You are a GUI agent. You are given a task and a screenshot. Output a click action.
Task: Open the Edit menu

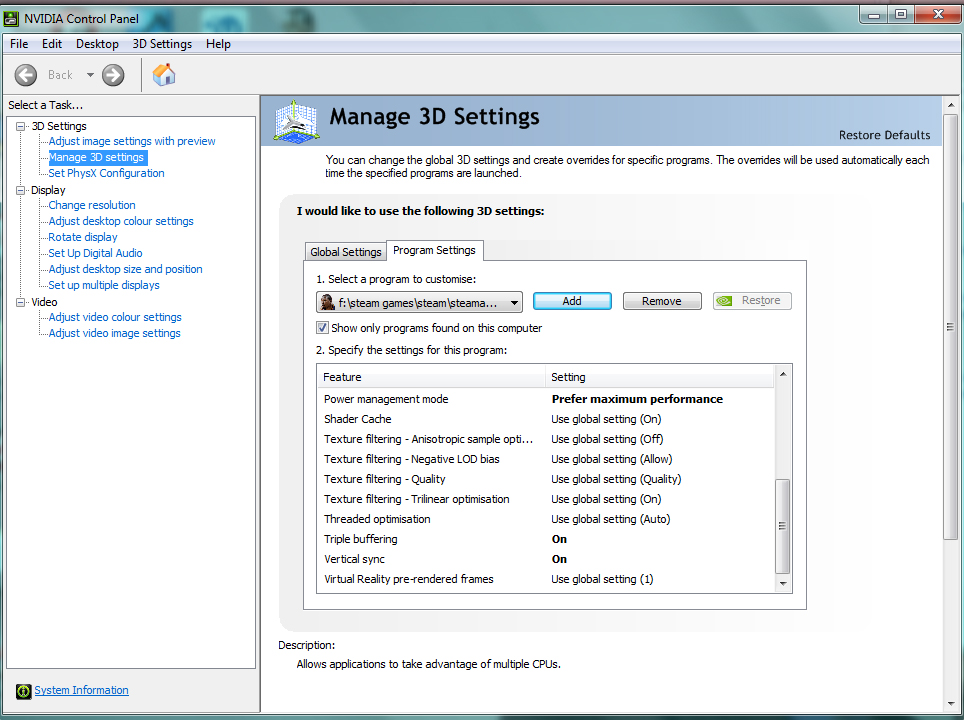[52, 44]
